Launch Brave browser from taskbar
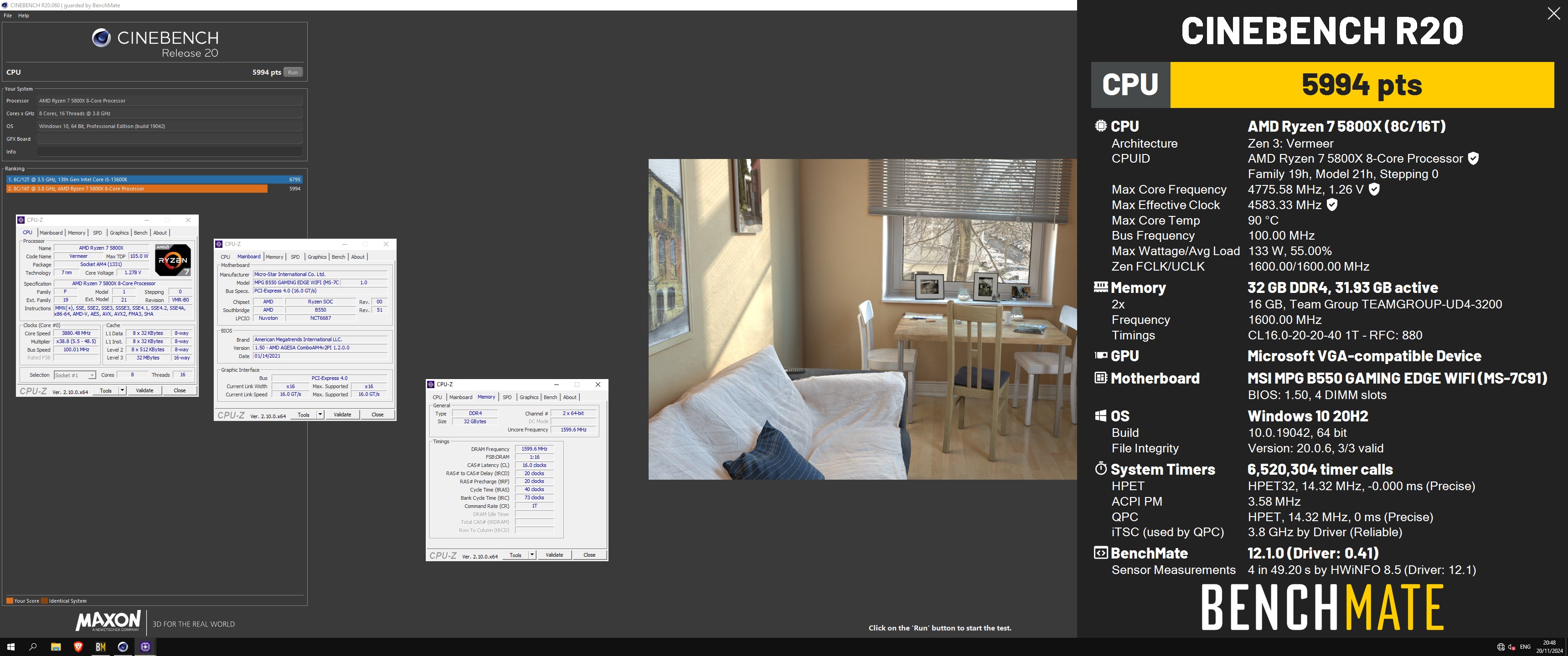The image size is (1568, 656). 78,647
